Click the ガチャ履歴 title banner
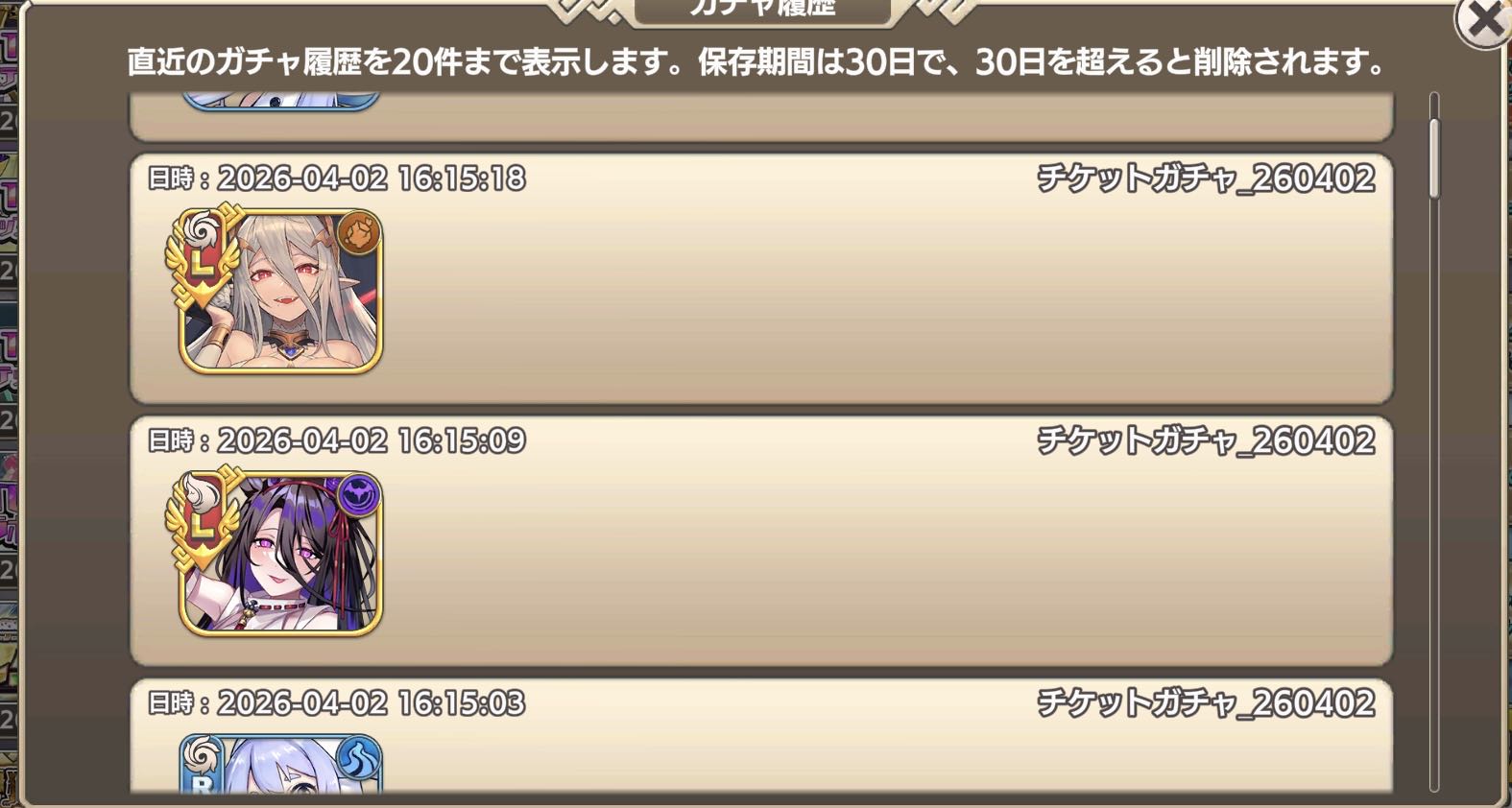The width and height of the screenshot is (1512, 808). [762, 10]
